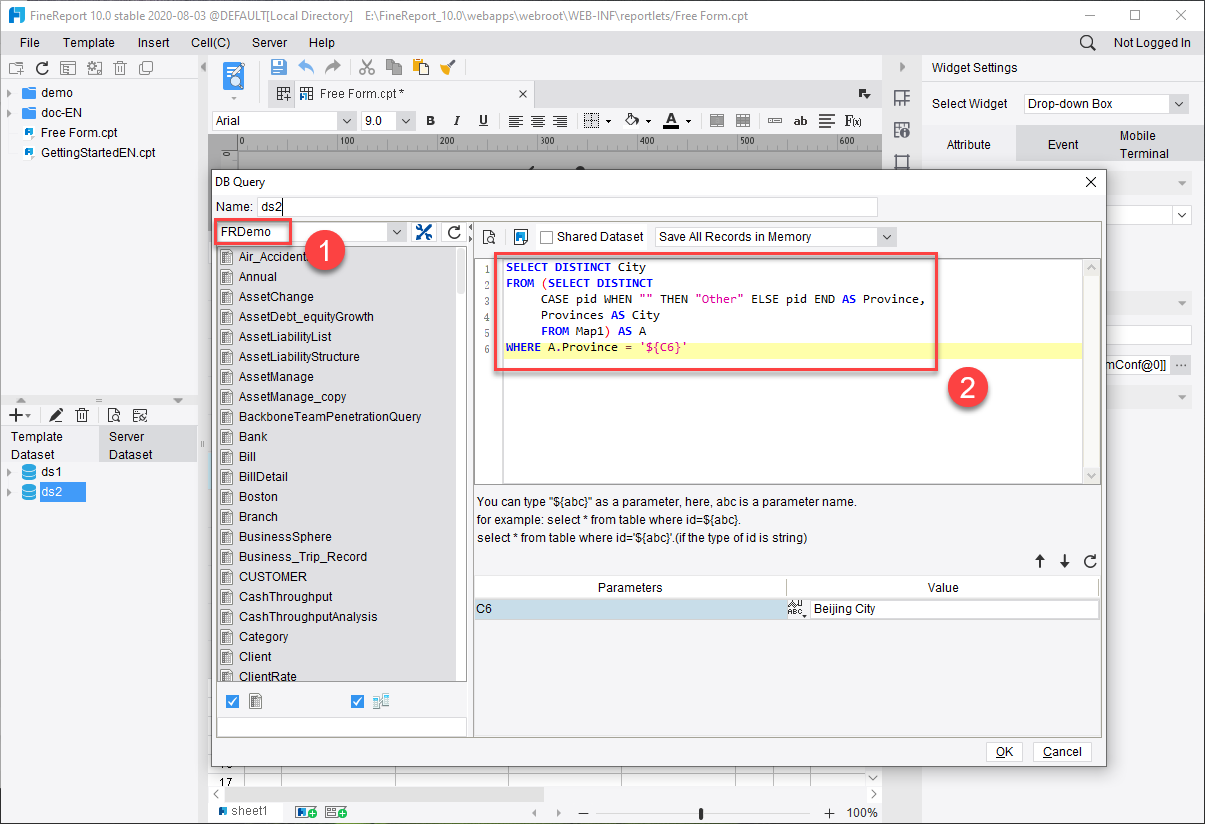The width and height of the screenshot is (1205, 824).
Task: Click the pencil edit dataset icon
Action: [x=56, y=415]
